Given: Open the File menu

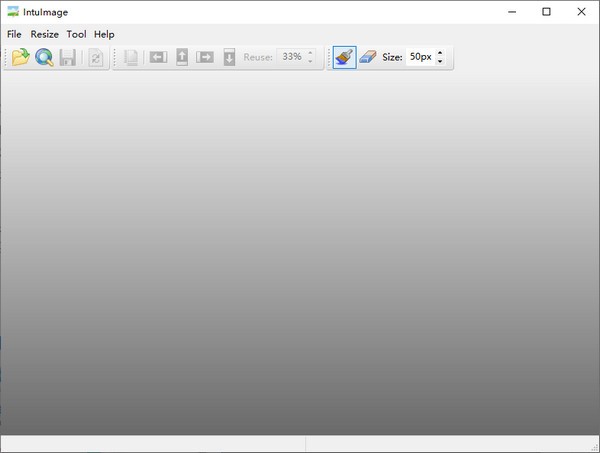Looking at the screenshot, I should coord(14,34).
